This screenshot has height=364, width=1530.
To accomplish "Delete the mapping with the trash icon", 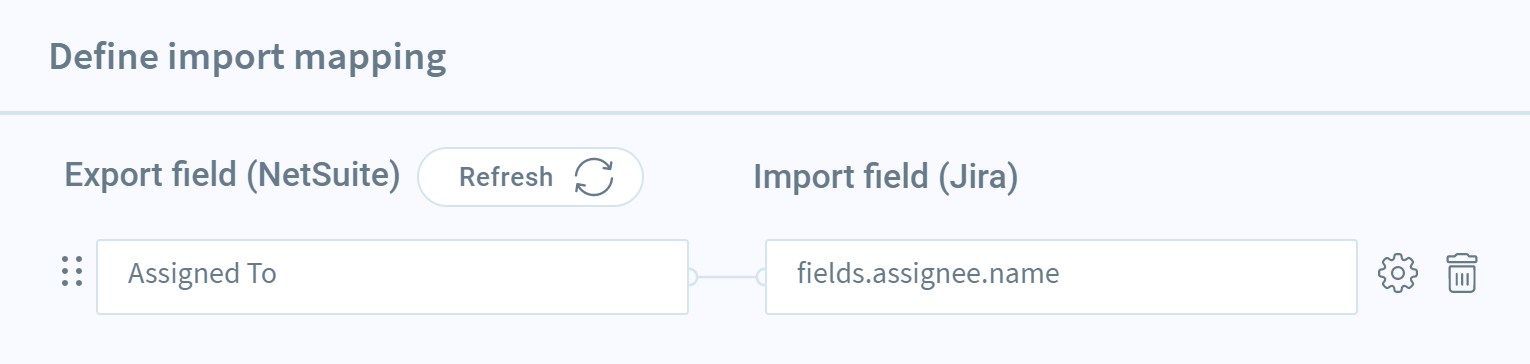I will pos(1462,274).
